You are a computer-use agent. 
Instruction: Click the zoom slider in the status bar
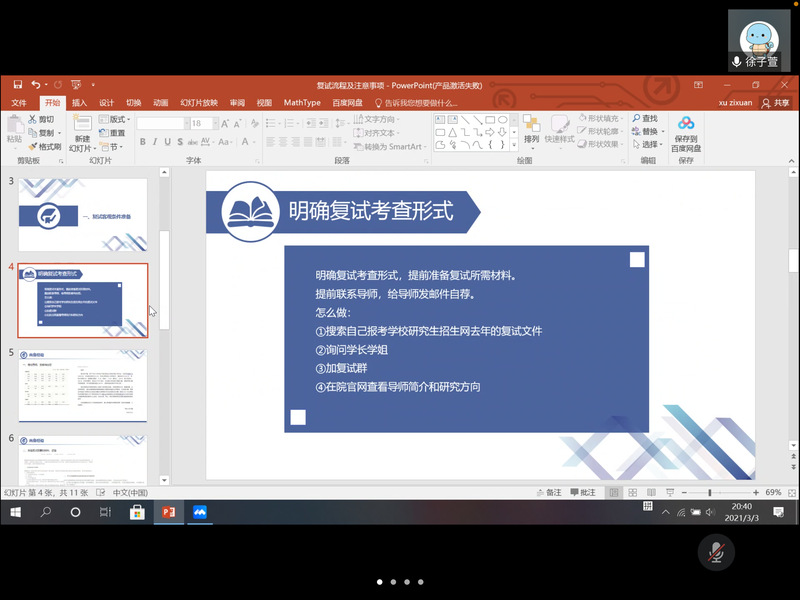710,492
